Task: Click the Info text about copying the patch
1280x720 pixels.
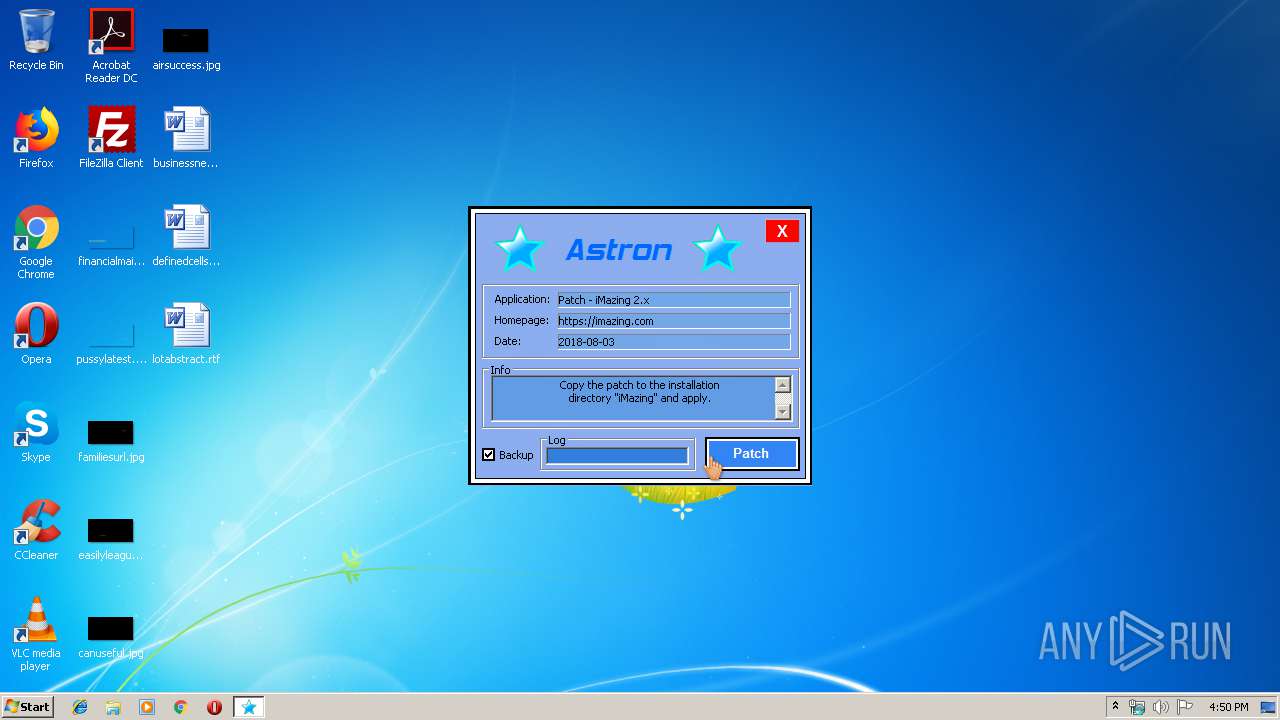Action: 639,391
